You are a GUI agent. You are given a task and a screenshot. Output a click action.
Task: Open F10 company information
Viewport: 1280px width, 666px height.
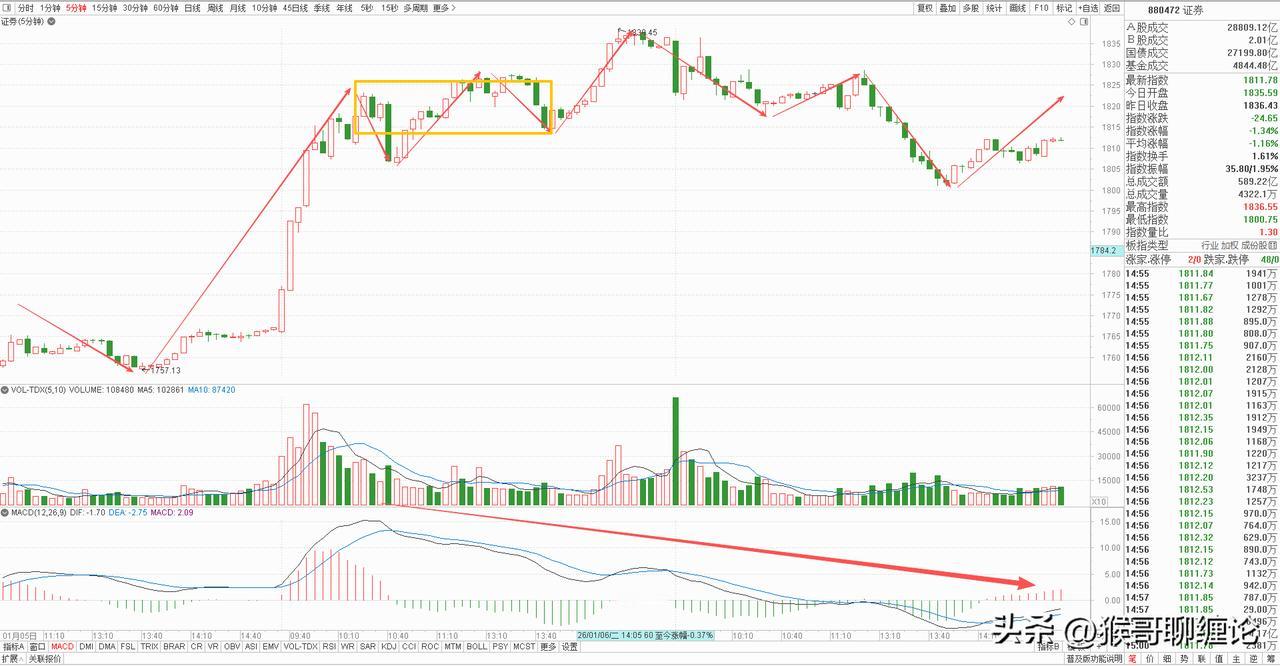coord(1042,7)
